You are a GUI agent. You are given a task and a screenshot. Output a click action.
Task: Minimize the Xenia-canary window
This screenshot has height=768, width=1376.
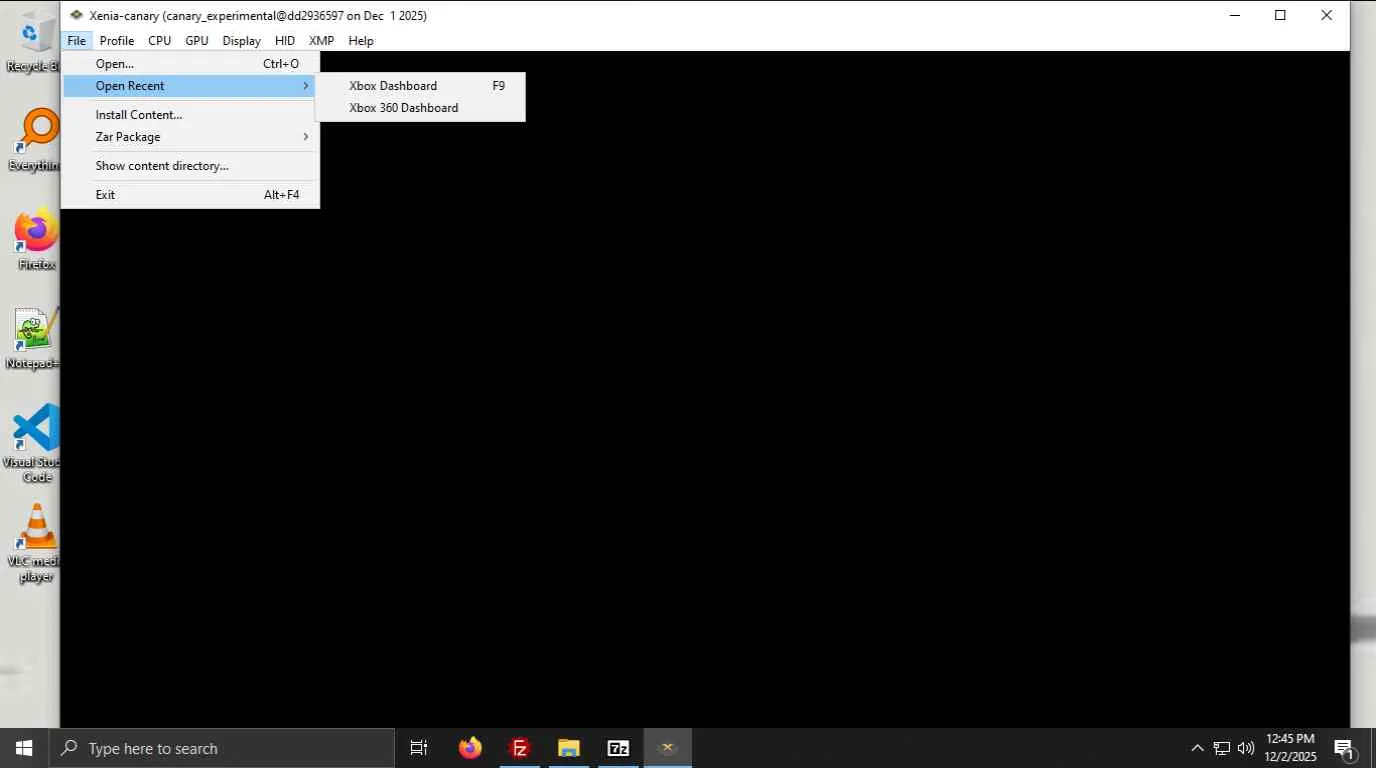pos(1234,15)
